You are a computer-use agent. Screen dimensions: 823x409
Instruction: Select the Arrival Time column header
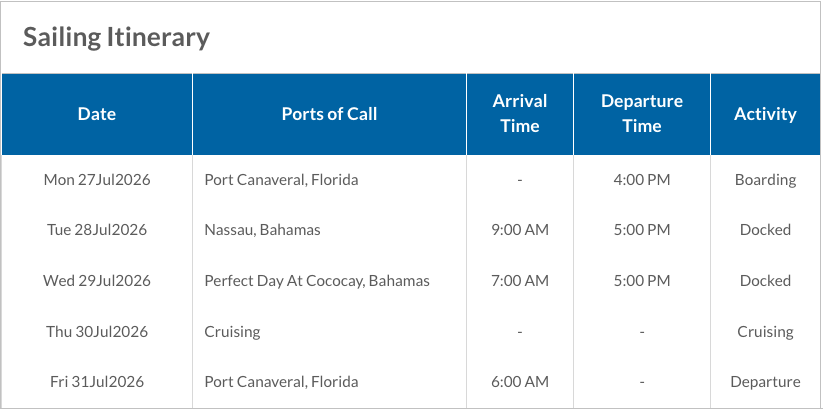click(x=520, y=114)
